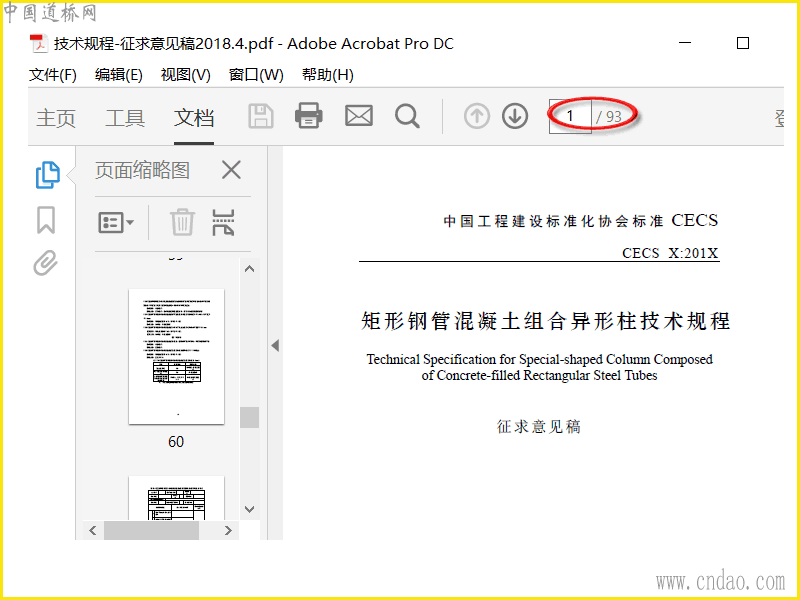Click the Save file floppy icon
Screen dimensions: 800x600
click(261, 116)
